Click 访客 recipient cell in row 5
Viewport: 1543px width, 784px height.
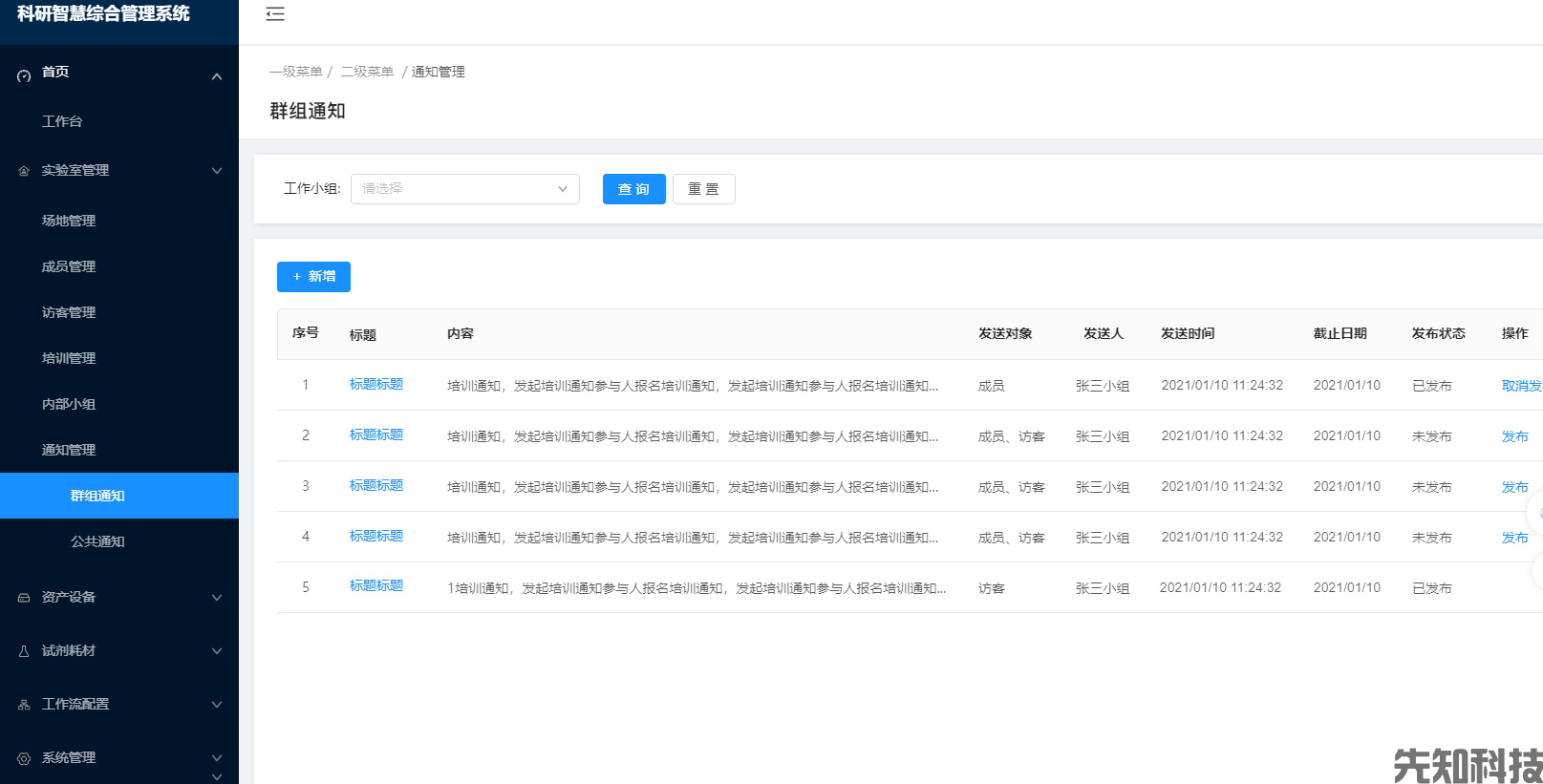992,588
